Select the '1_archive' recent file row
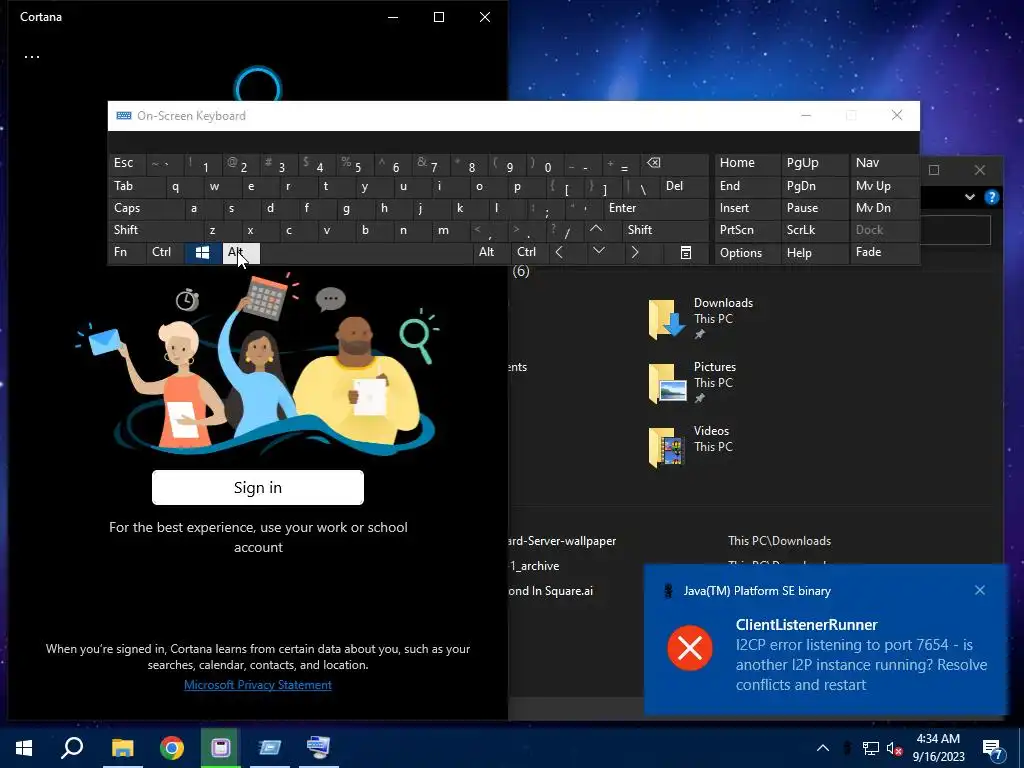This screenshot has height=768, width=1024. tap(534, 566)
